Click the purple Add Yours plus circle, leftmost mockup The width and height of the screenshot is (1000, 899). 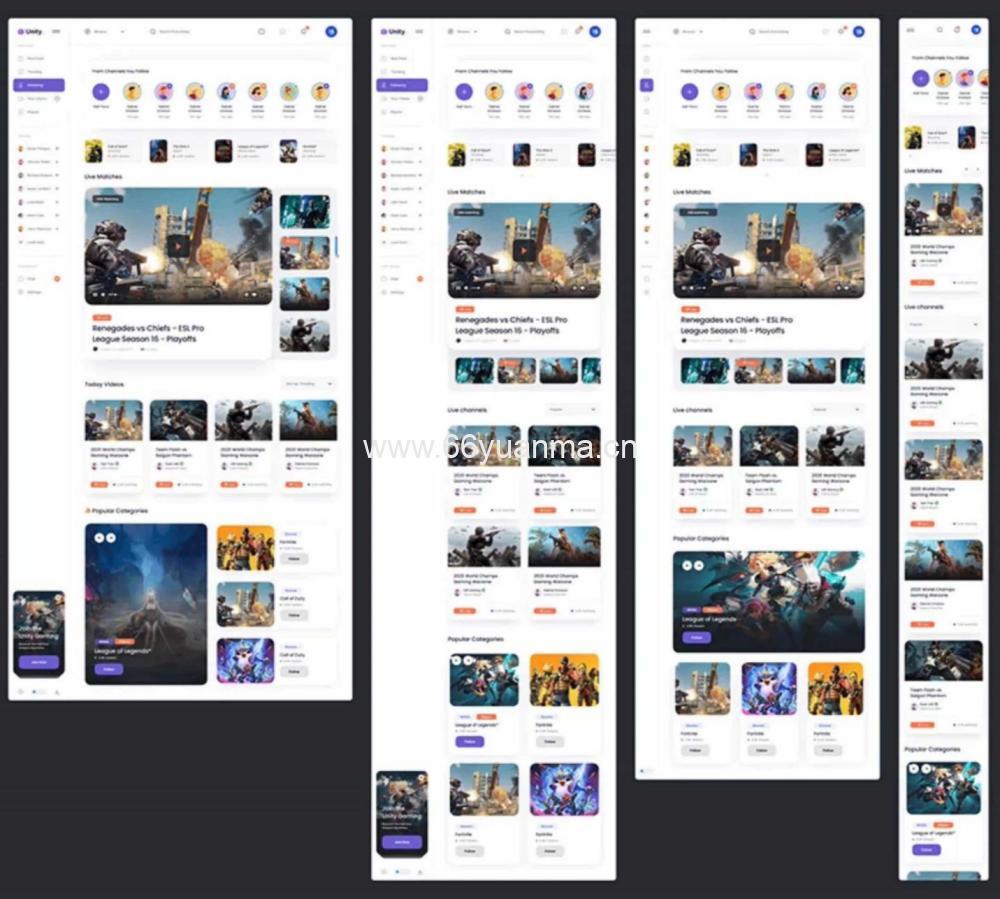click(100, 92)
